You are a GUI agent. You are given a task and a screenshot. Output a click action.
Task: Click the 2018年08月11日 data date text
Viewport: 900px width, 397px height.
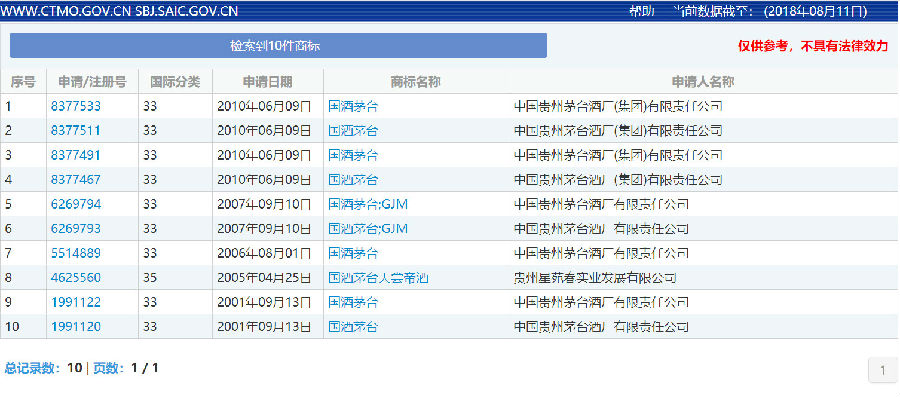tap(816, 11)
